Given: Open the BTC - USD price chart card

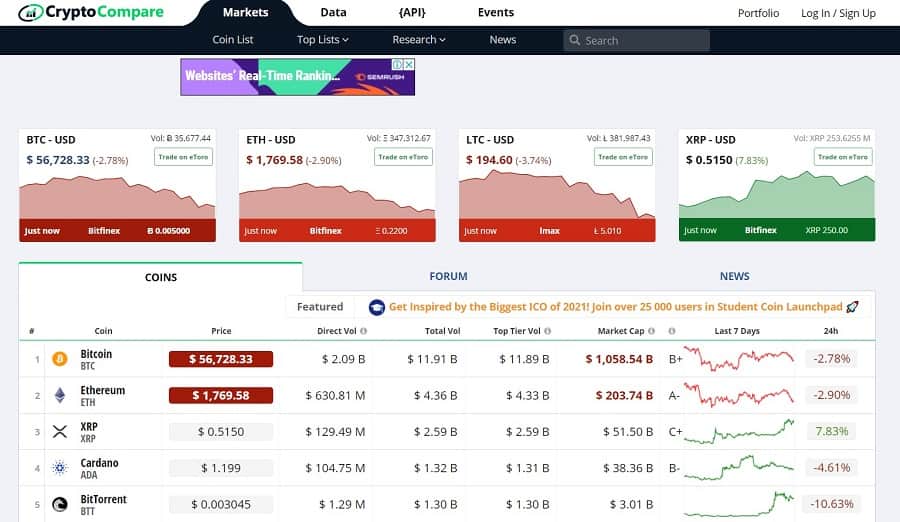Looking at the screenshot, I should click(118, 185).
